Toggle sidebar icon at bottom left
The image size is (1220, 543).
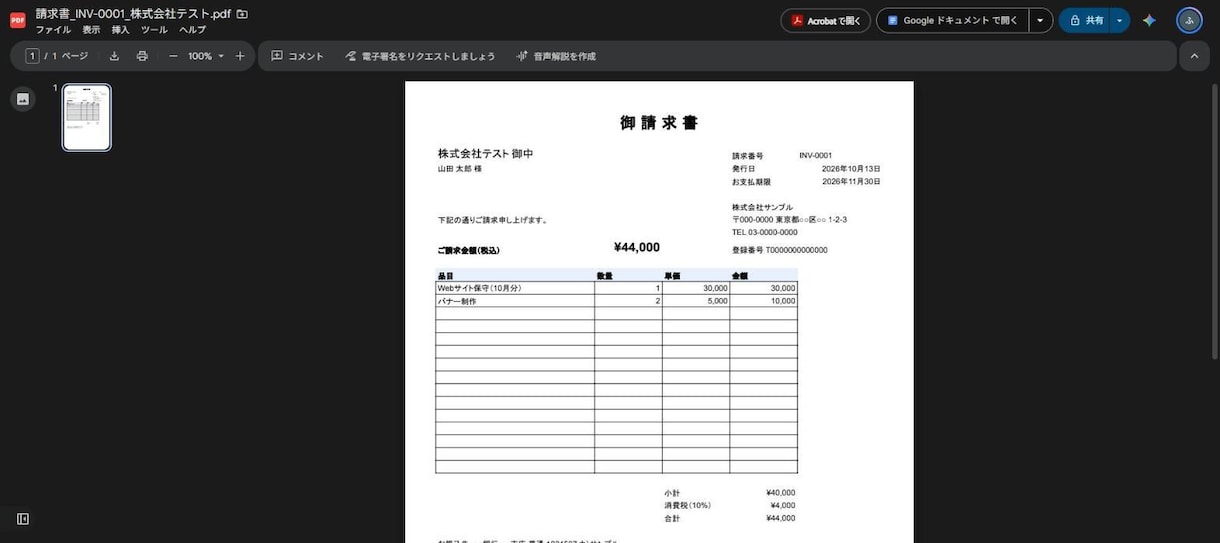(23, 519)
